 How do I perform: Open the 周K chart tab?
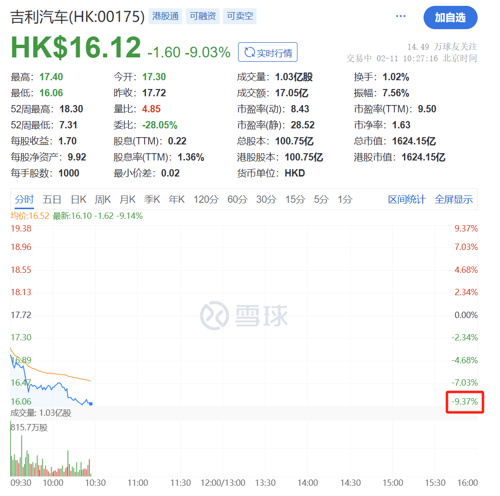pos(103,199)
